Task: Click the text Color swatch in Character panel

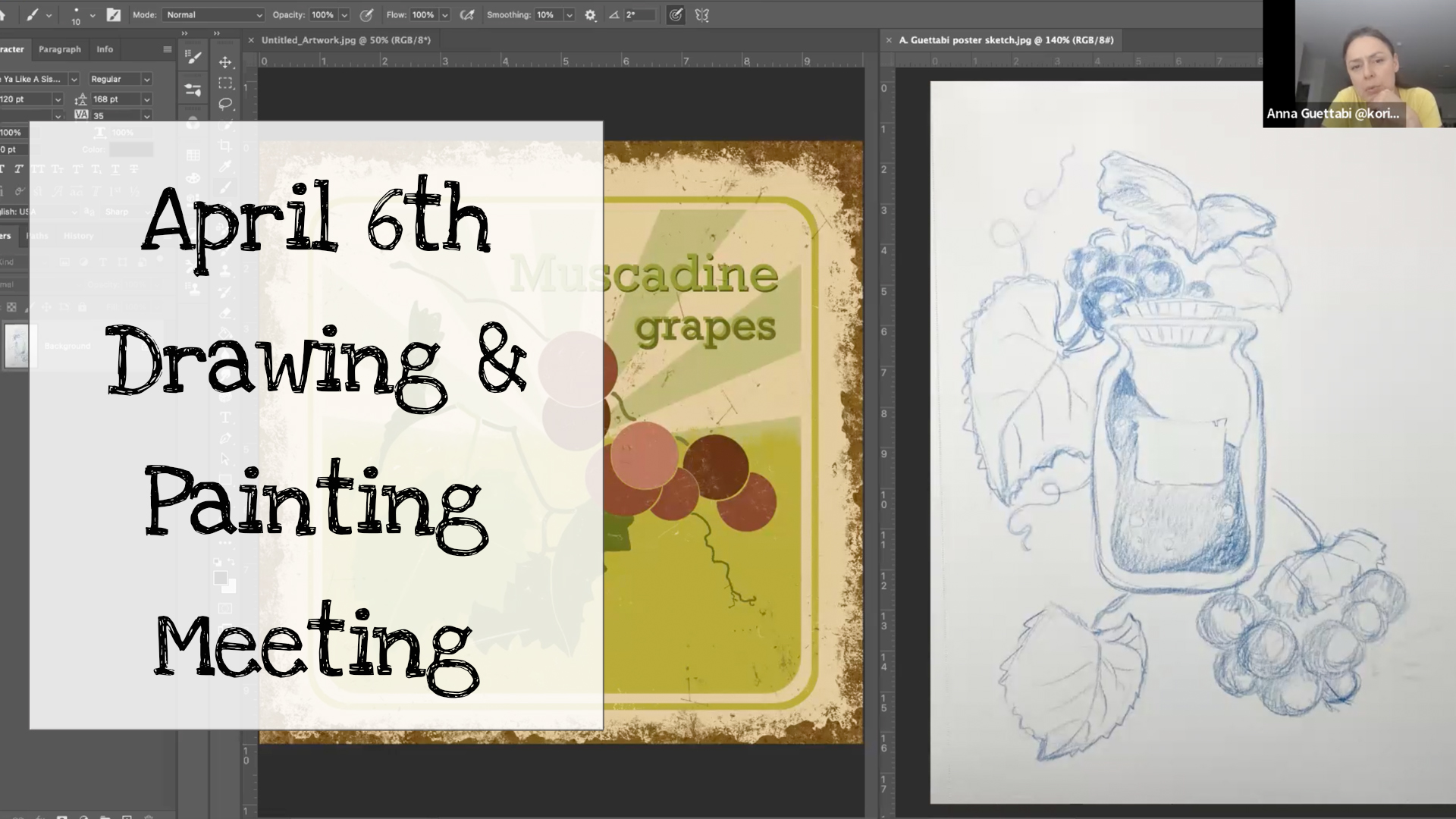Action: click(131, 149)
